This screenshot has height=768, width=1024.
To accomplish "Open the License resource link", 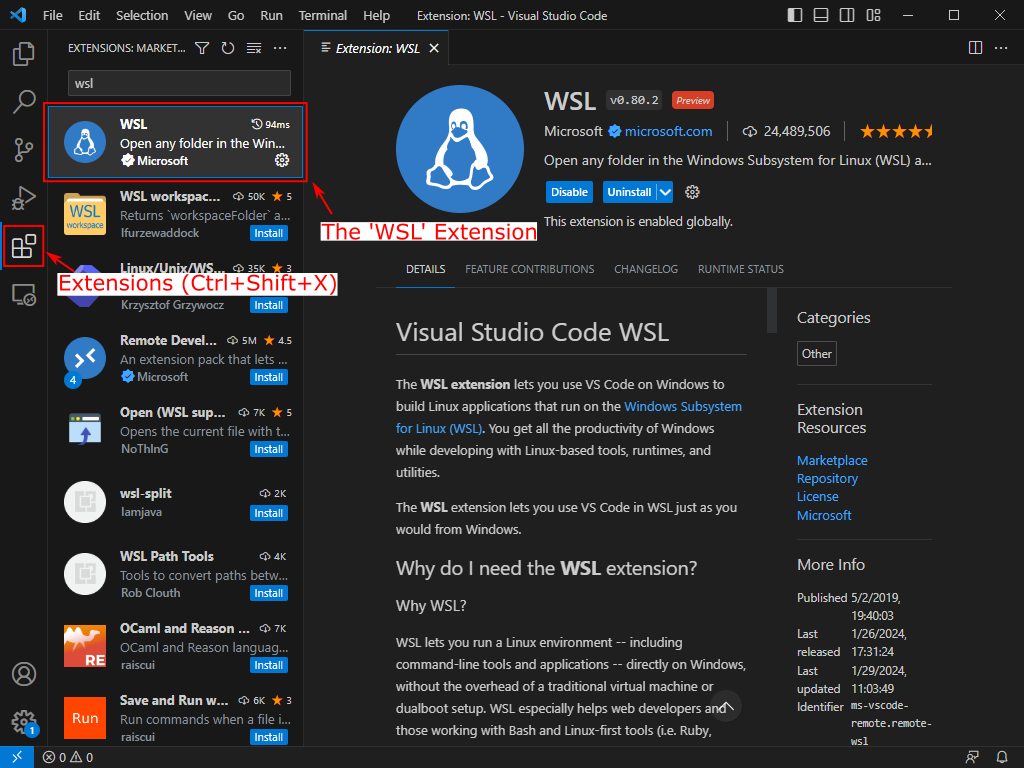I will pyautogui.click(x=818, y=496).
